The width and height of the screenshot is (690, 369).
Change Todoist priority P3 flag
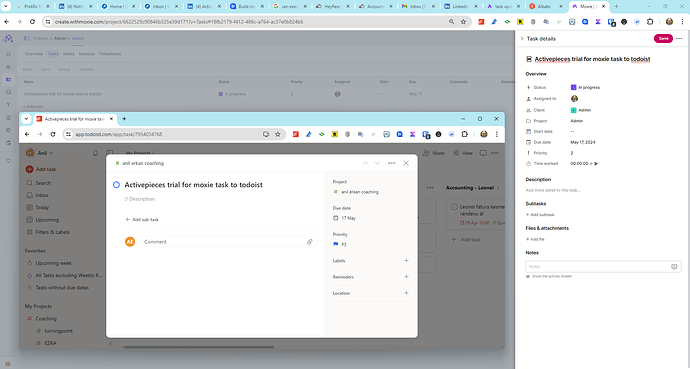pos(340,244)
